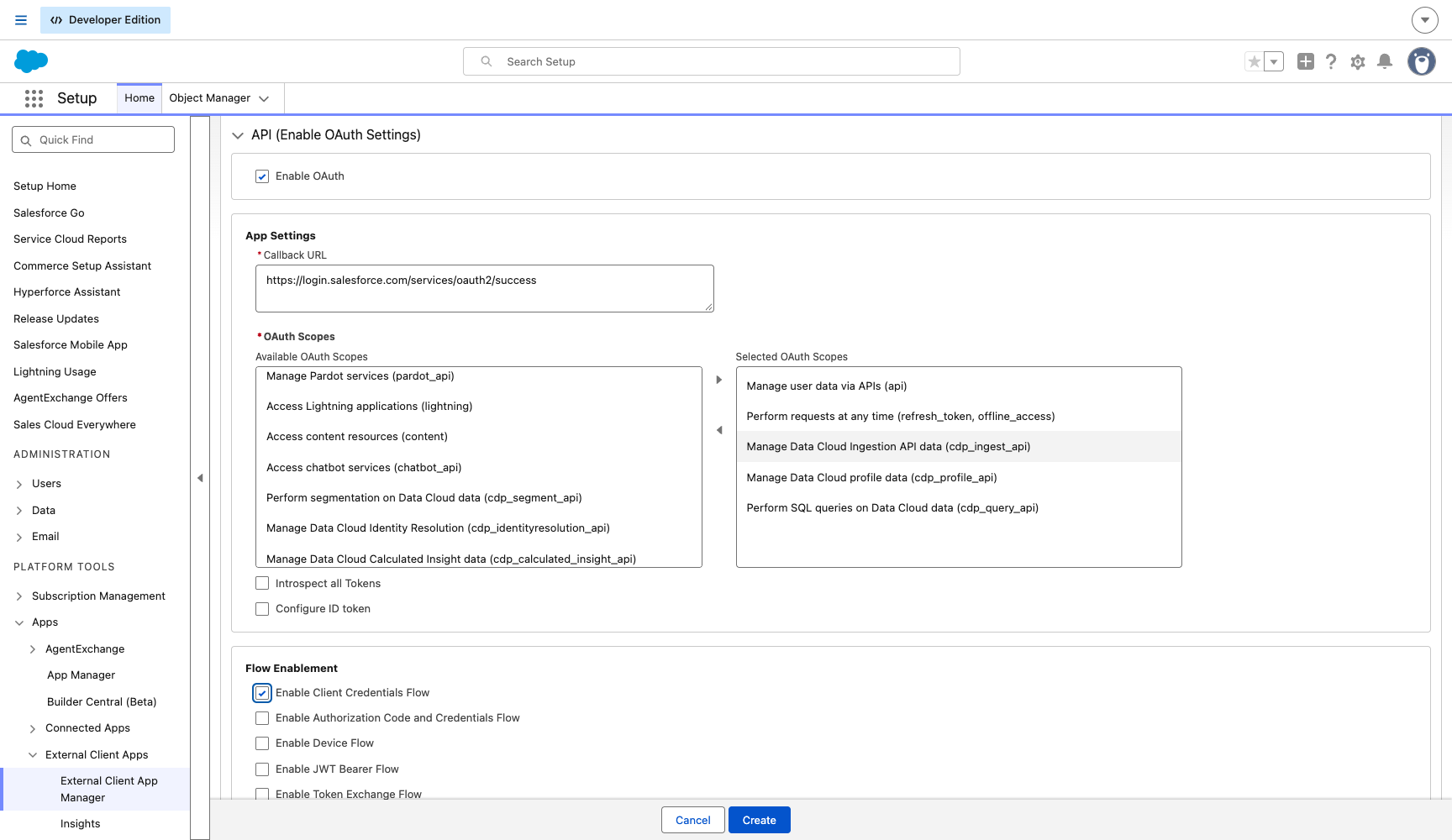Screen dimensions: 1452x840
Task: Open the Object Manager tab
Action: (x=210, y=98)
